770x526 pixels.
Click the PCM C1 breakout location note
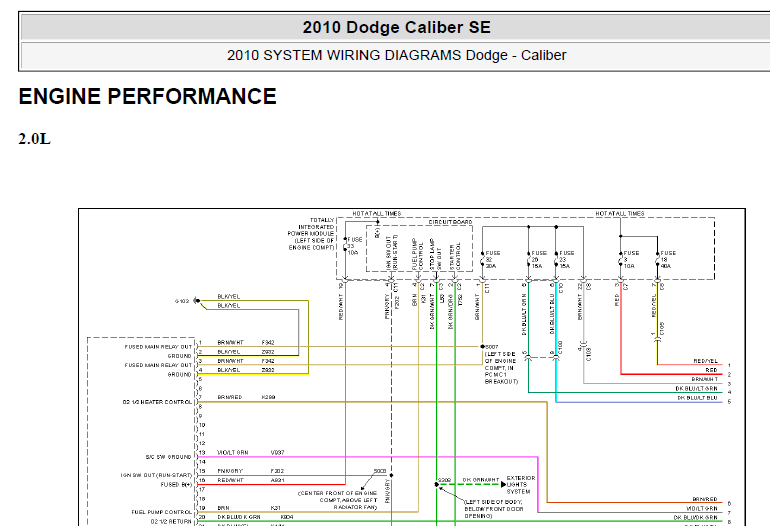(x=501, y=367)
